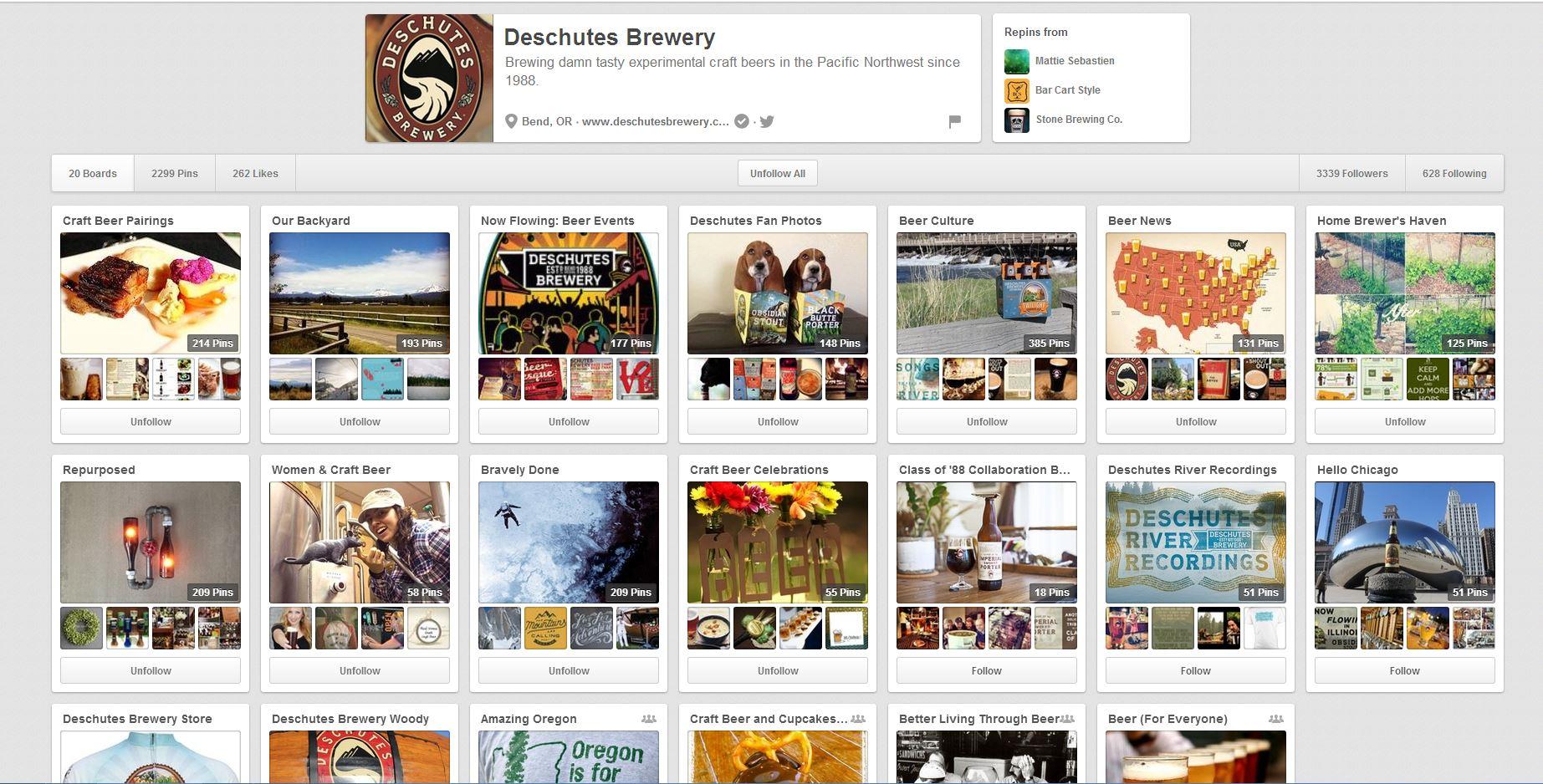Open Mattie Sebastien's avatar icon
The height and width of the screenshot is (784, 1543).
point(1017,61)
